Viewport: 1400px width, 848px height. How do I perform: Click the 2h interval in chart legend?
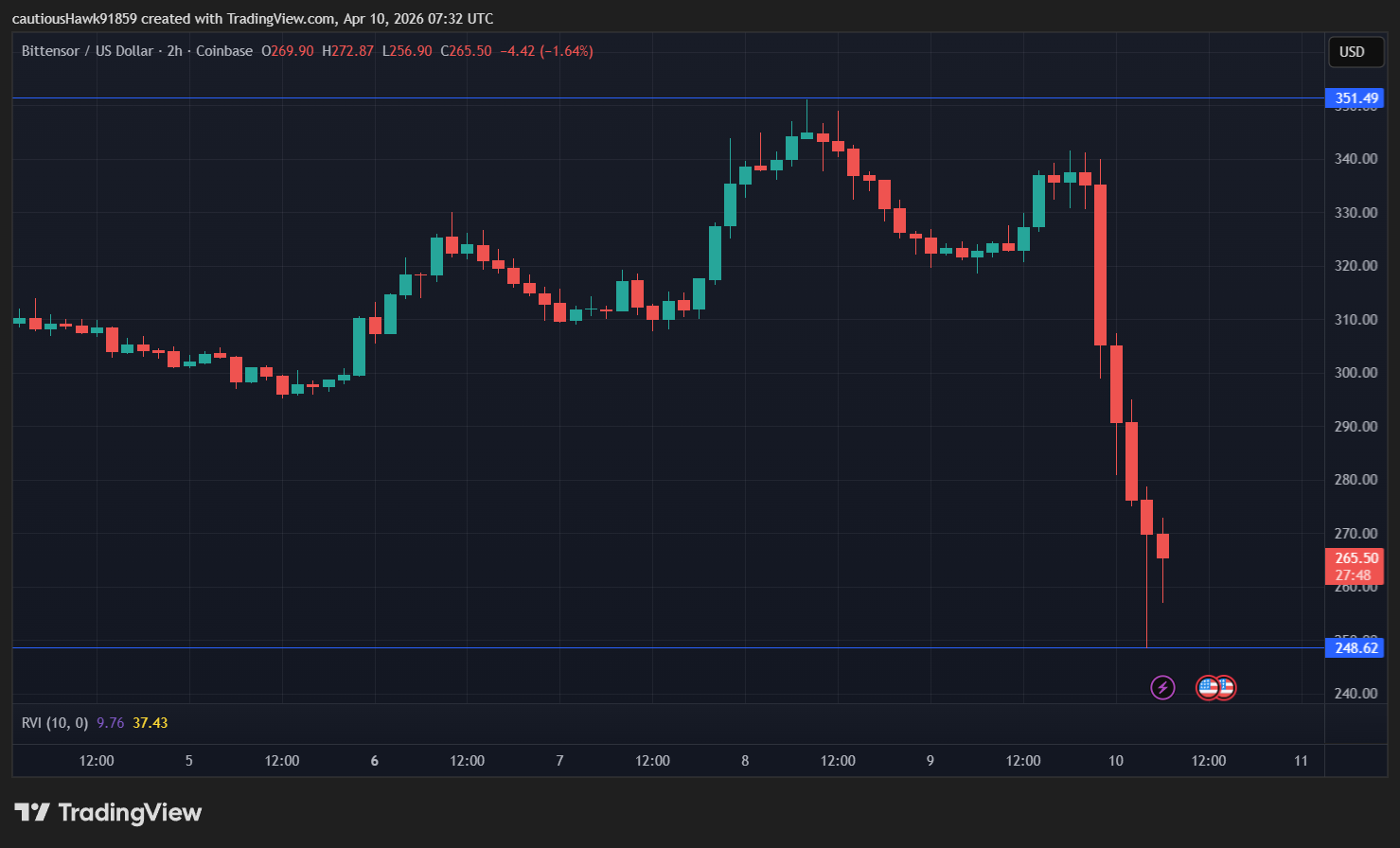174,51
